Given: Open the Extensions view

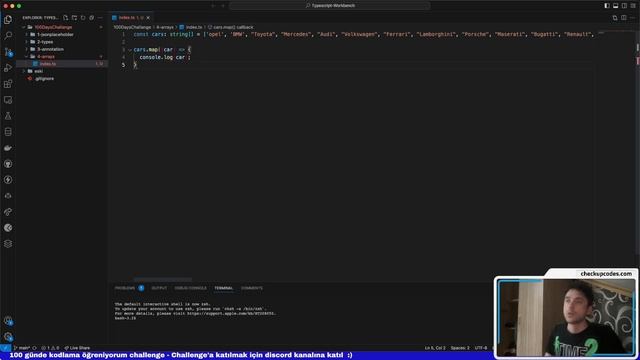Looking at the screenshot, I should (8, 84).
